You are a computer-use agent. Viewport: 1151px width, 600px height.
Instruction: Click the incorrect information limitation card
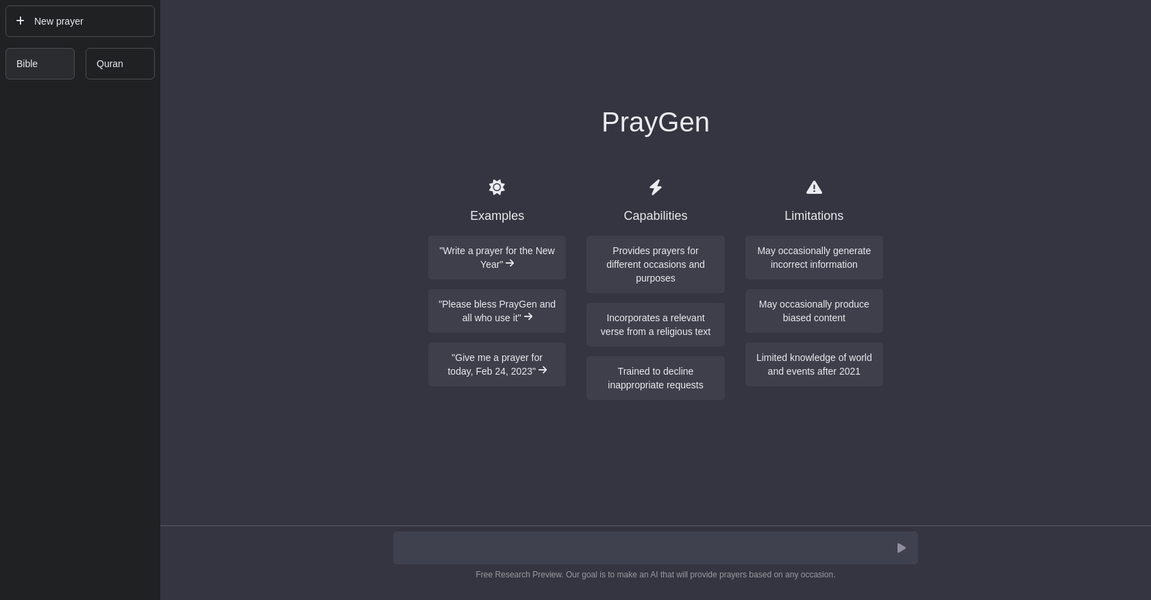tap(814, 257)
